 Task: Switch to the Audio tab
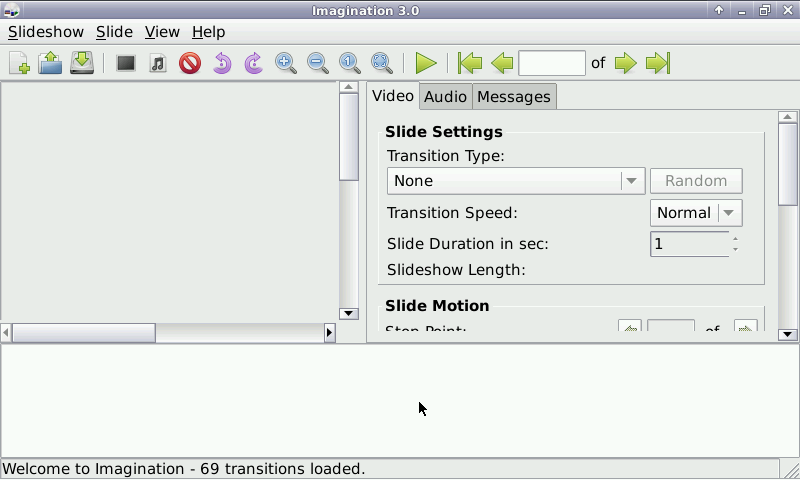445,97
